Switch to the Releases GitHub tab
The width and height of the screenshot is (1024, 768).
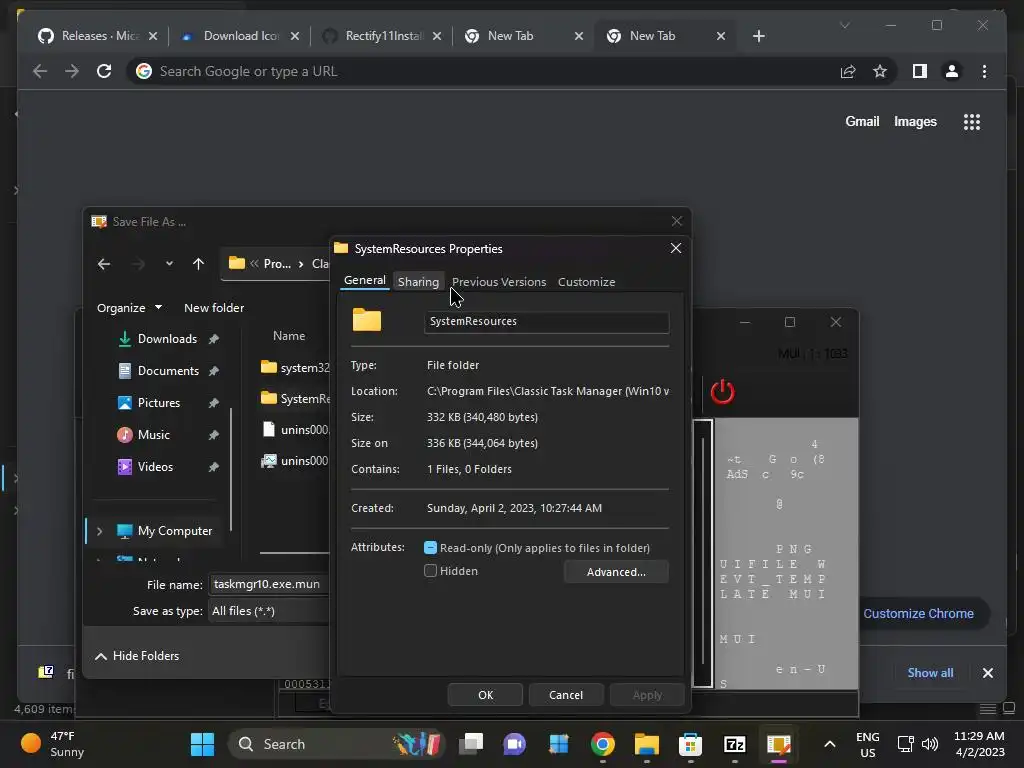pyautogui.click(x=98, y=36)
